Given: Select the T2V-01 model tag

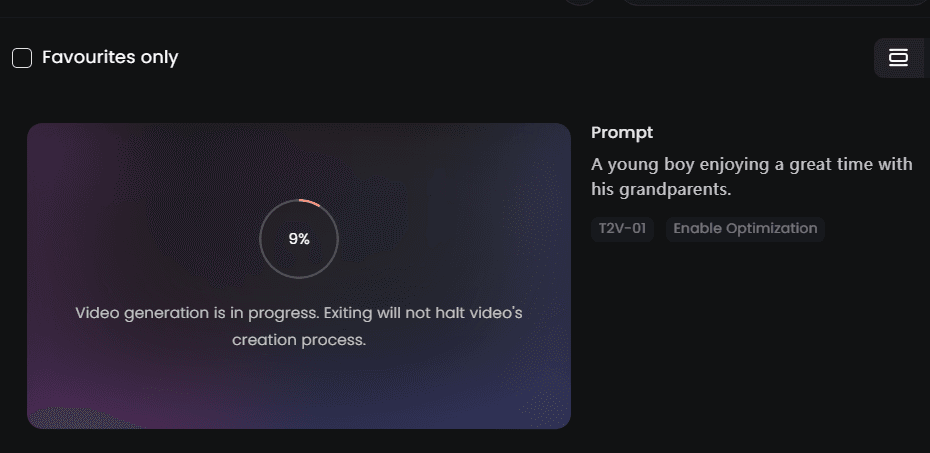Looking at the screenshot, I should (x=622, y=229).
